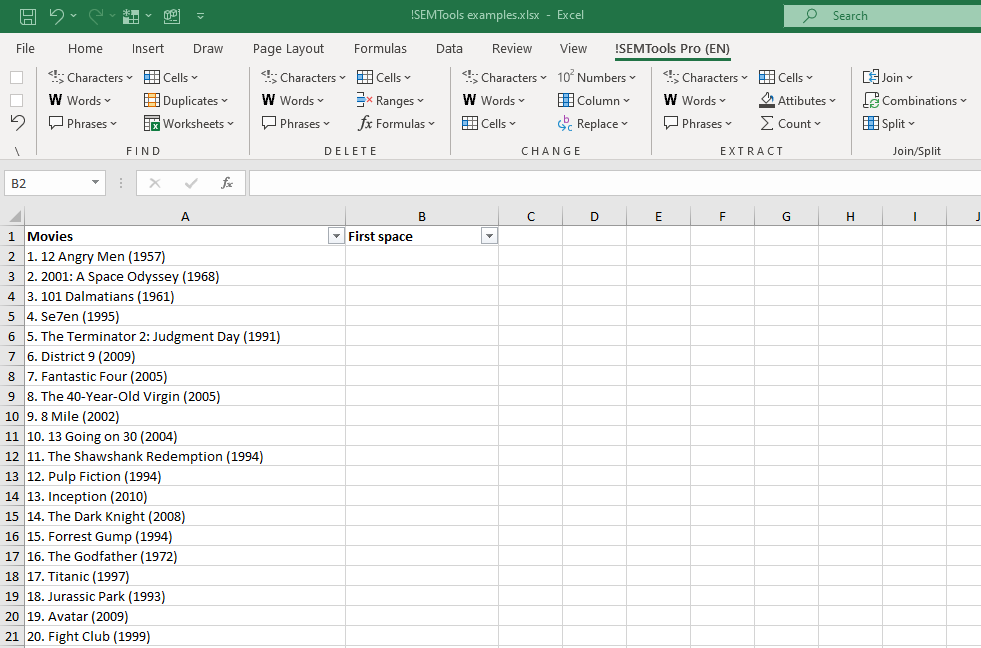
Task: Switch to the Formulas tab
Action: pyautogui.click(x=380, y=49)
